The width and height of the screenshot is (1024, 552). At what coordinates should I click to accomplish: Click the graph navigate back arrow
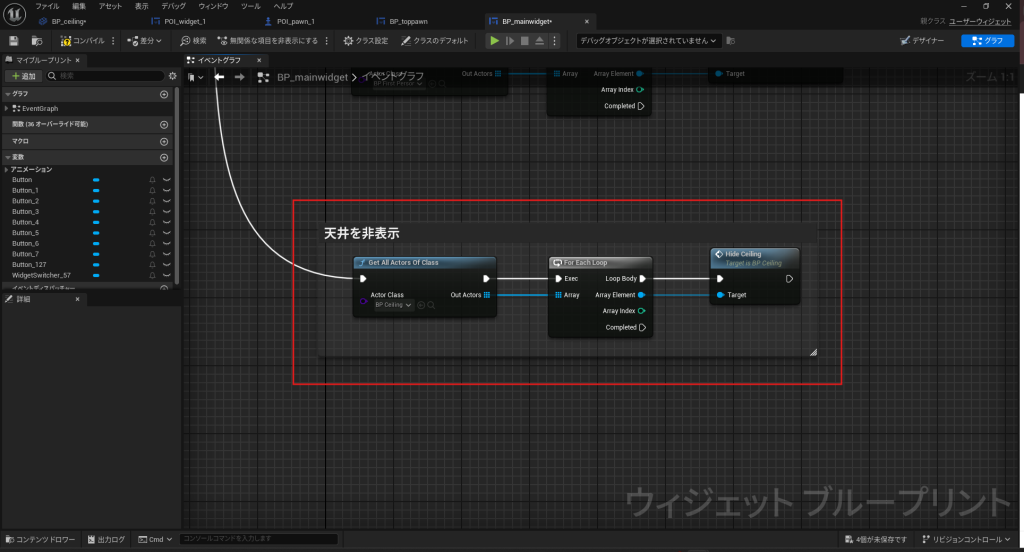[219, 77]
